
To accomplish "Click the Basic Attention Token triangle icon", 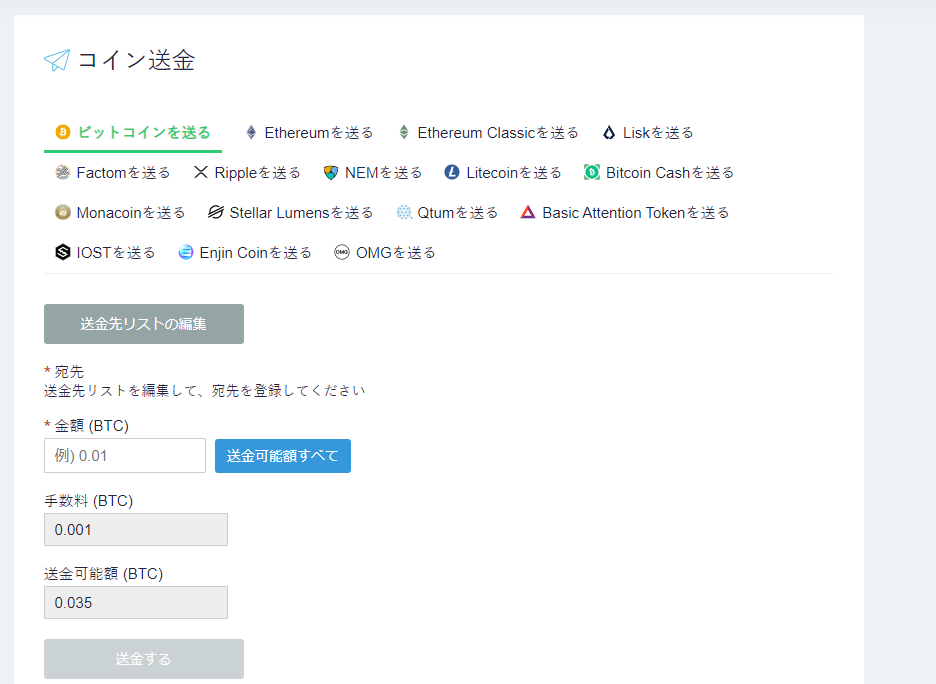I will (x=528, y=212).
